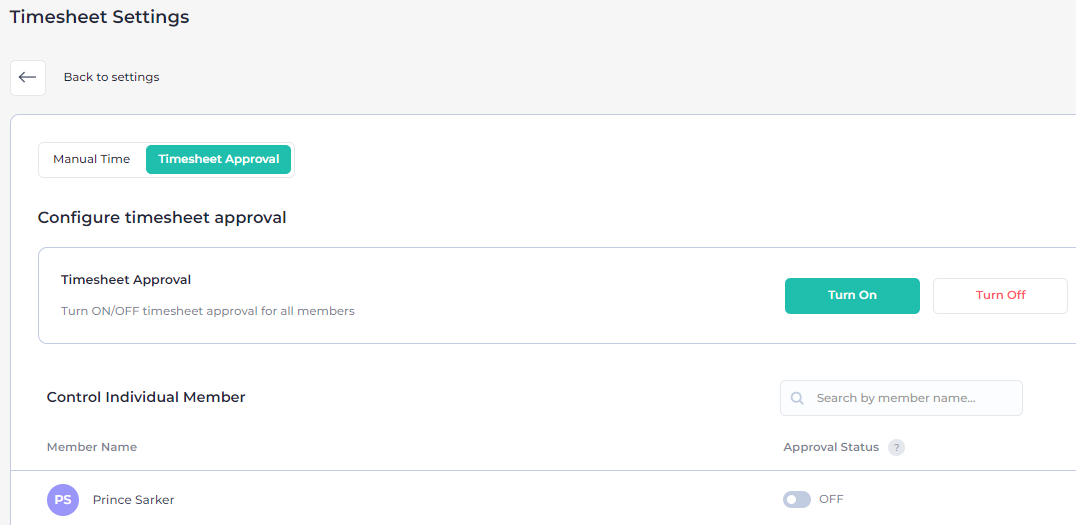The height and width of the screenshot is (525, 1076).
Task: Click the Member Name column header
Action: coord(92,447)
